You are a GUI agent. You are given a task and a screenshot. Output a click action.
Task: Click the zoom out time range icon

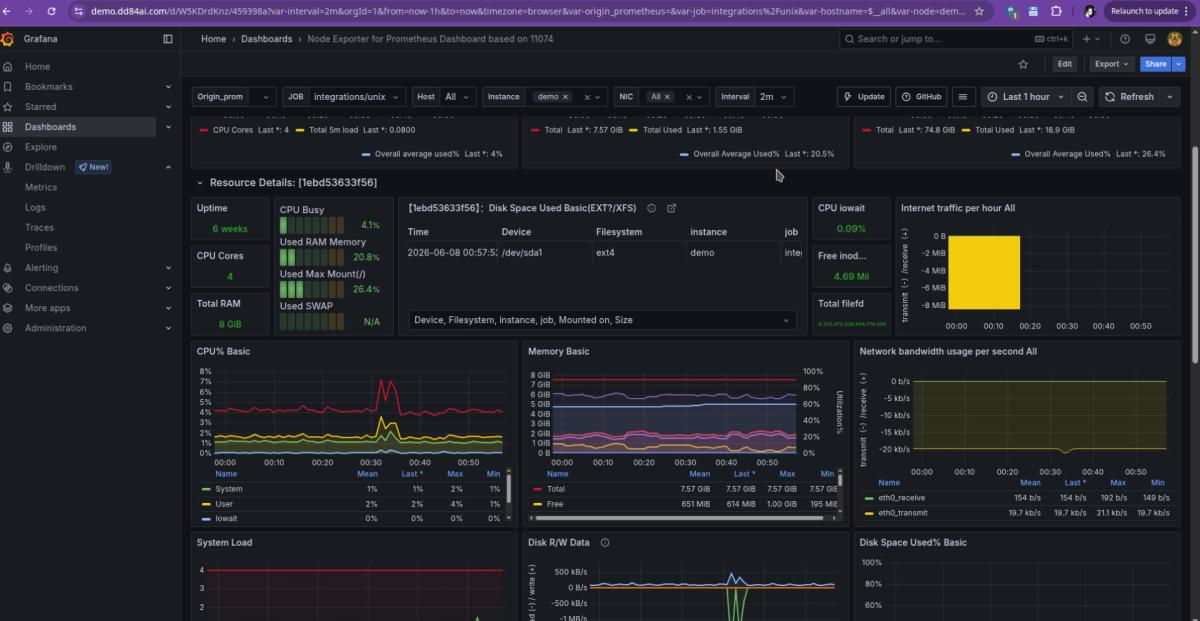click(x=1083, y=97)
